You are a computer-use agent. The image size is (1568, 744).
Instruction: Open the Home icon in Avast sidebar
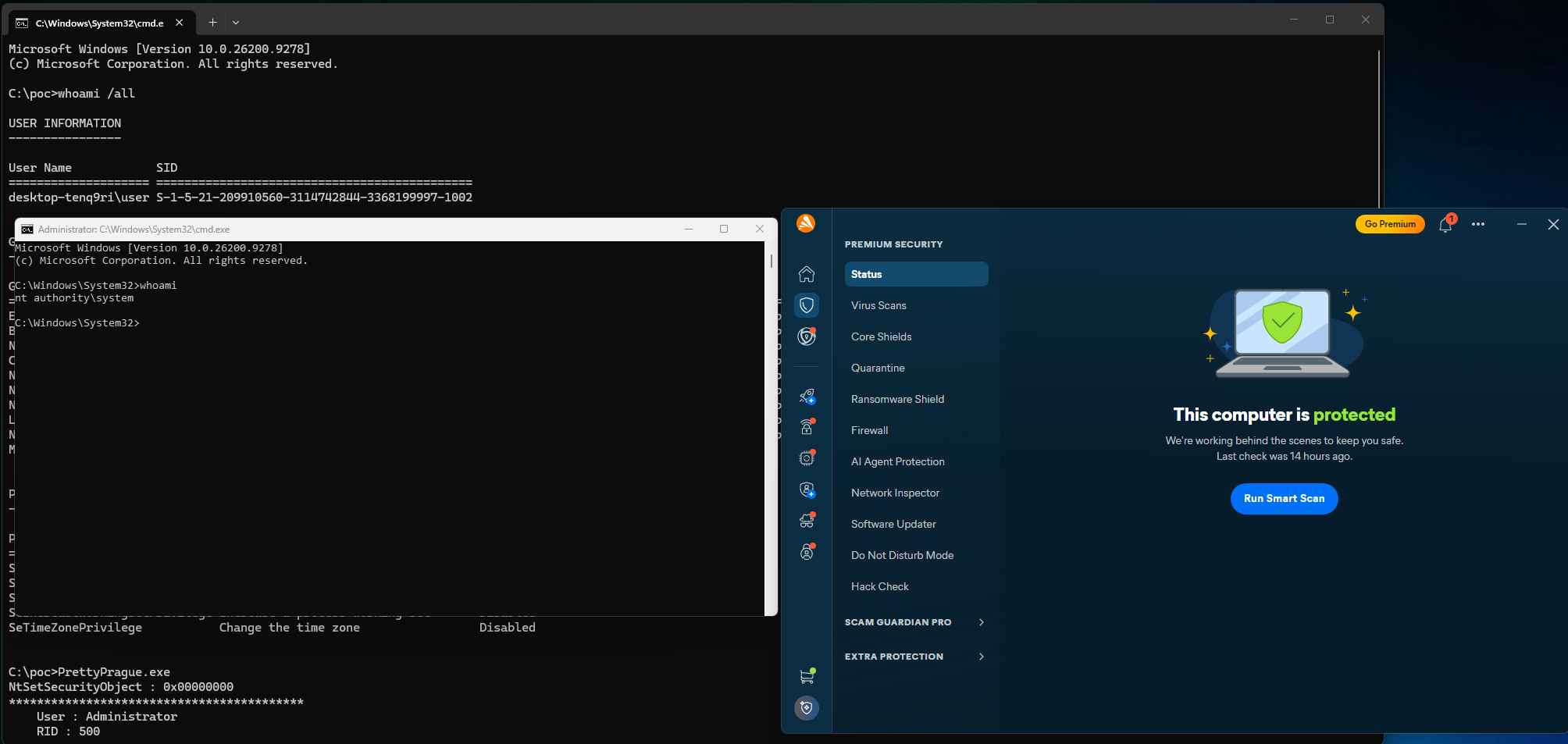pos(807,274)
